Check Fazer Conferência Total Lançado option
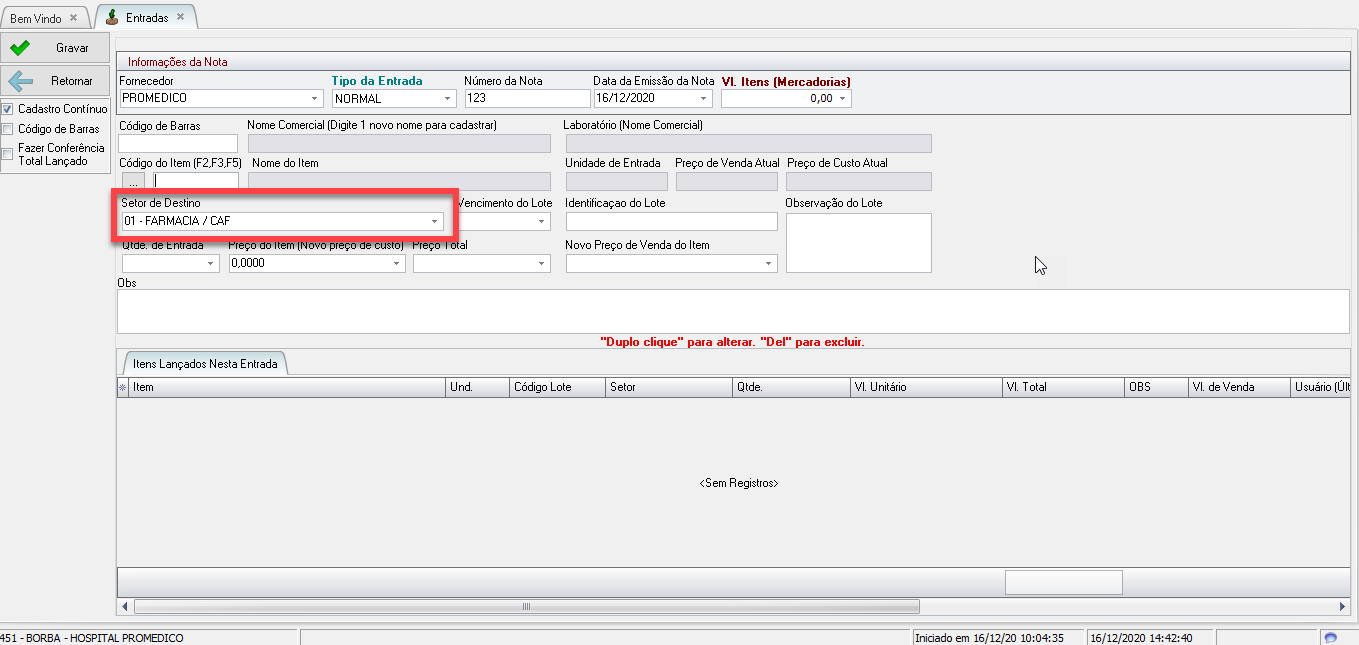Image resolution: width=1359 pixels, height=645 pixels. point(8,154)
